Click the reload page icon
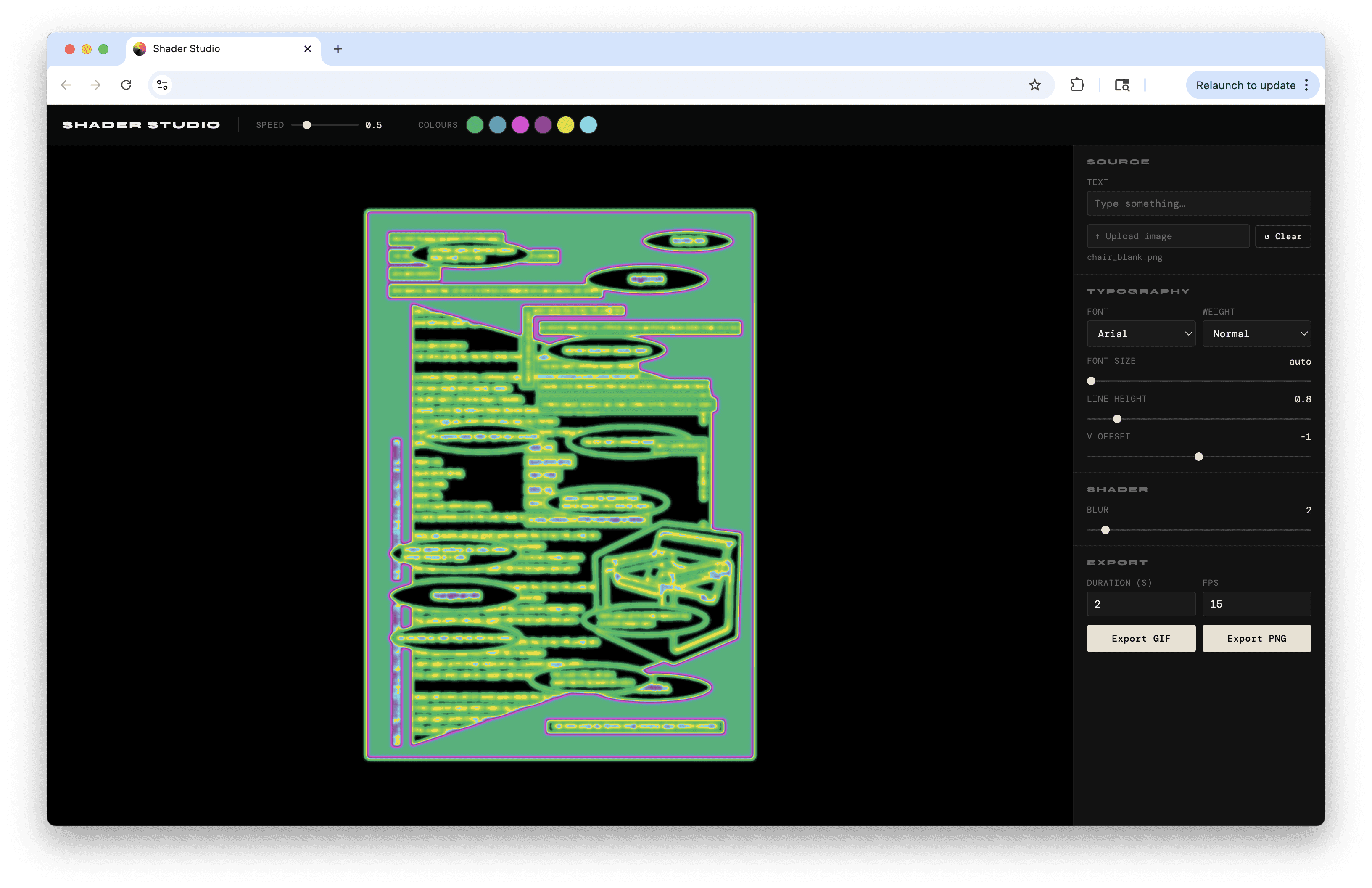The width and height of the screenshot is (1372, 888). pos(126,85)
